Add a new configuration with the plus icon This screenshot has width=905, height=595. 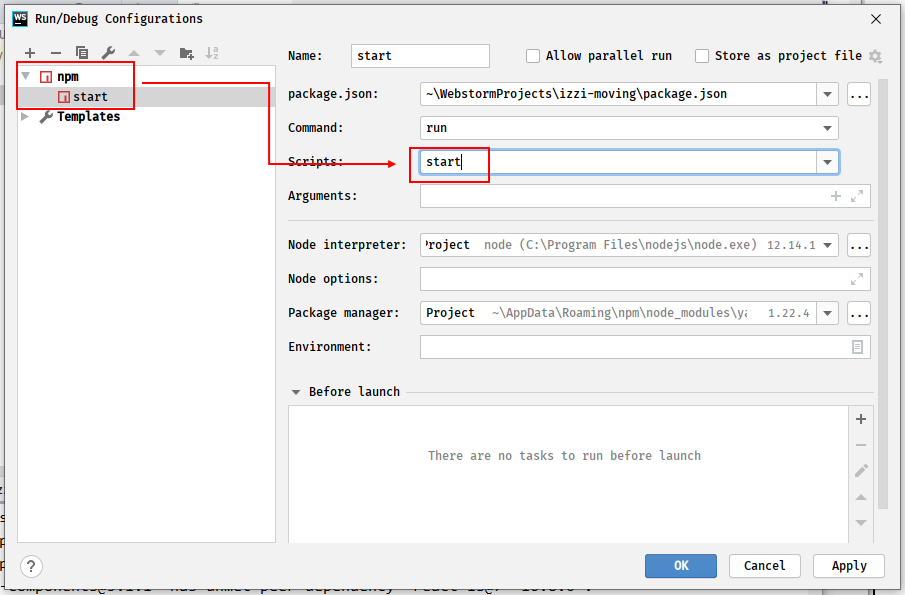tap(30, 54)
